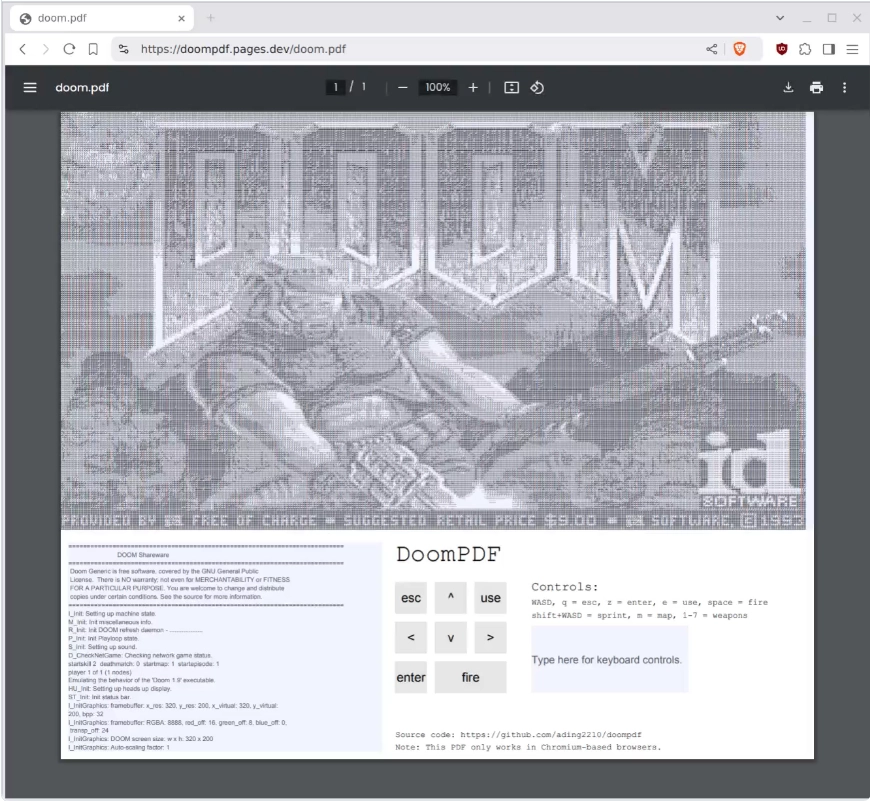Reload the page

coord(69,49)
